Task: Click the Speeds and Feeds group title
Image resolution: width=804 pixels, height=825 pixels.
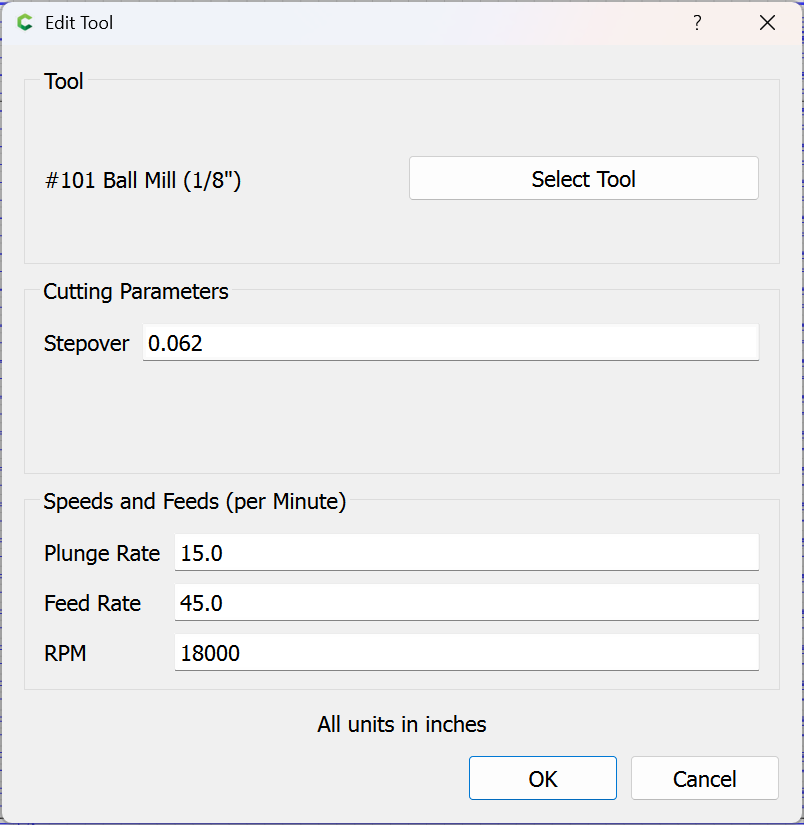Action: (x=195, y=501)
